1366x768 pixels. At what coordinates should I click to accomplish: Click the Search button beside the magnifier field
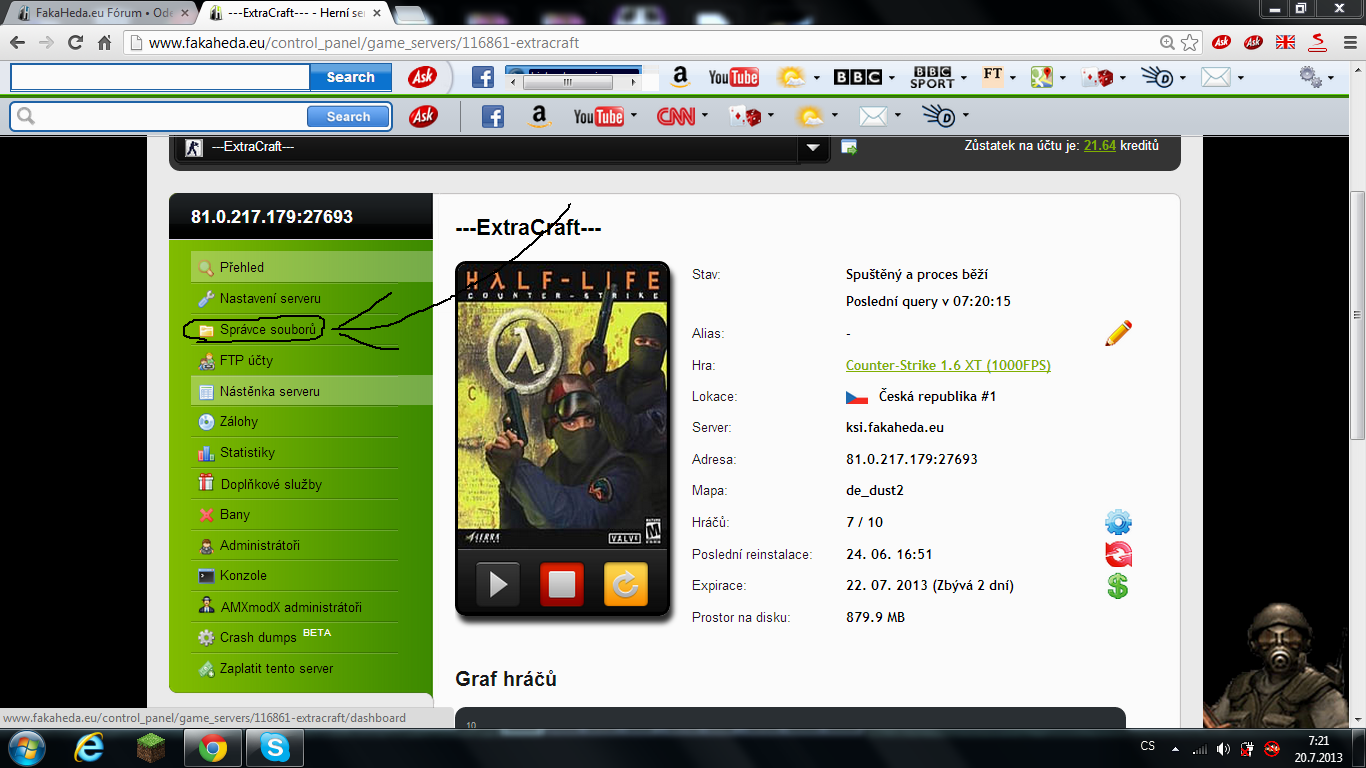[x=349, y=117]
